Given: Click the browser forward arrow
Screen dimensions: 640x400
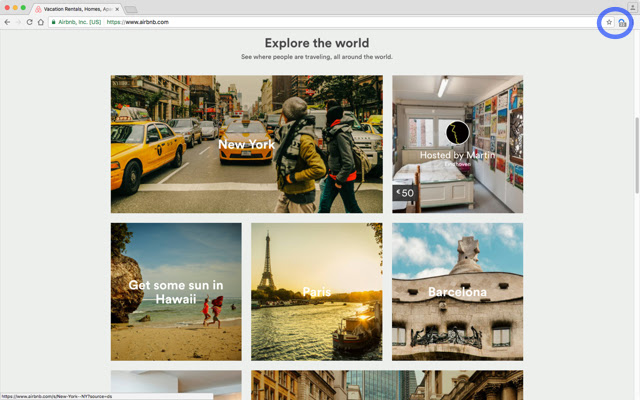Looking at the screenshot, I should pos(18,22).
